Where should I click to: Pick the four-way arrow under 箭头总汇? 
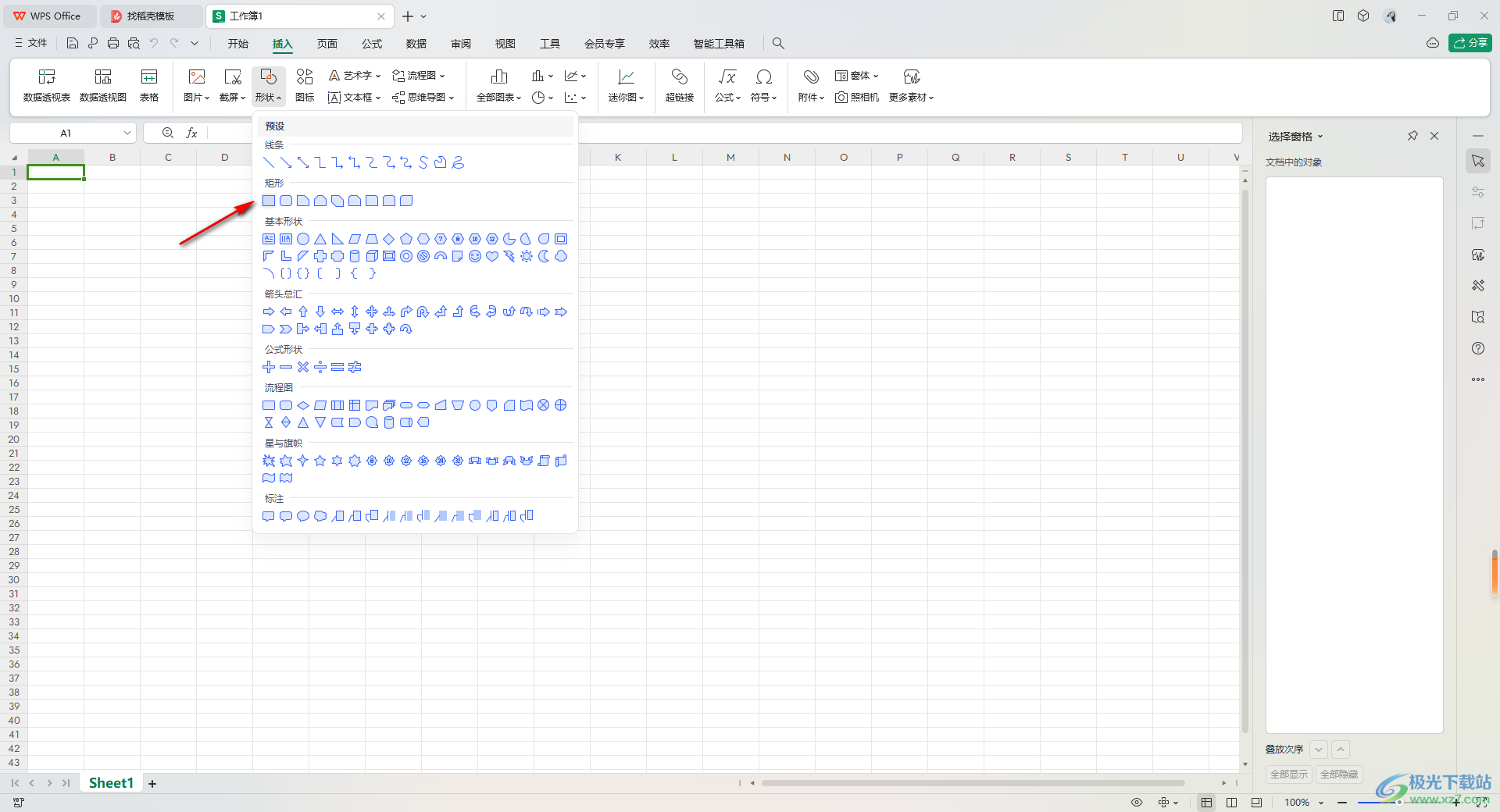tap(372, 312)
